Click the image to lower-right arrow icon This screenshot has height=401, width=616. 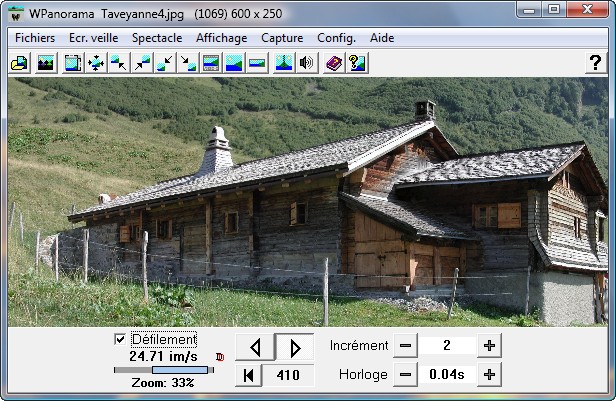(x=188, y=63)
